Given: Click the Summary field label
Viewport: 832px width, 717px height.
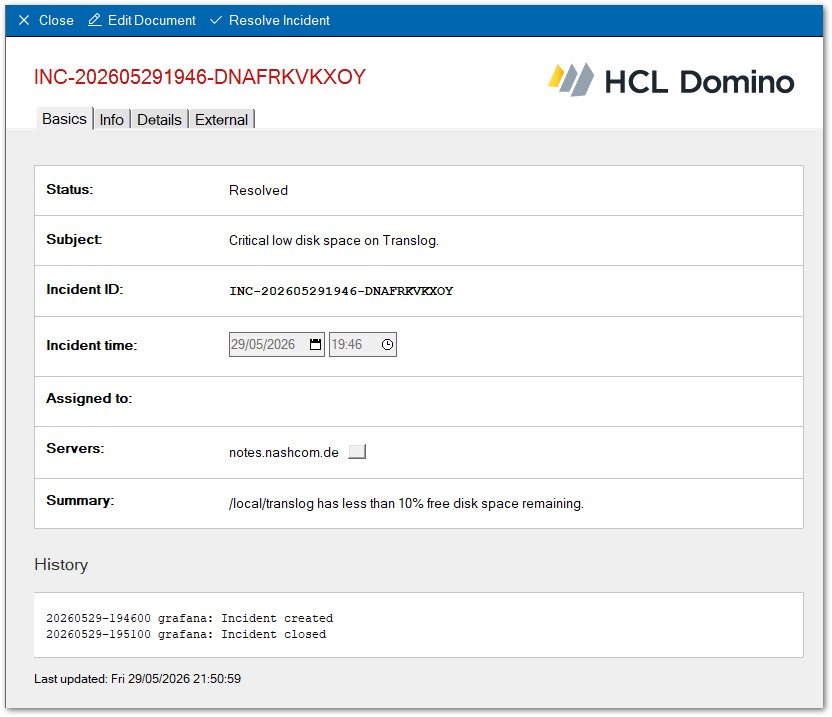Looking at the screenshot, I should (80, 500).
